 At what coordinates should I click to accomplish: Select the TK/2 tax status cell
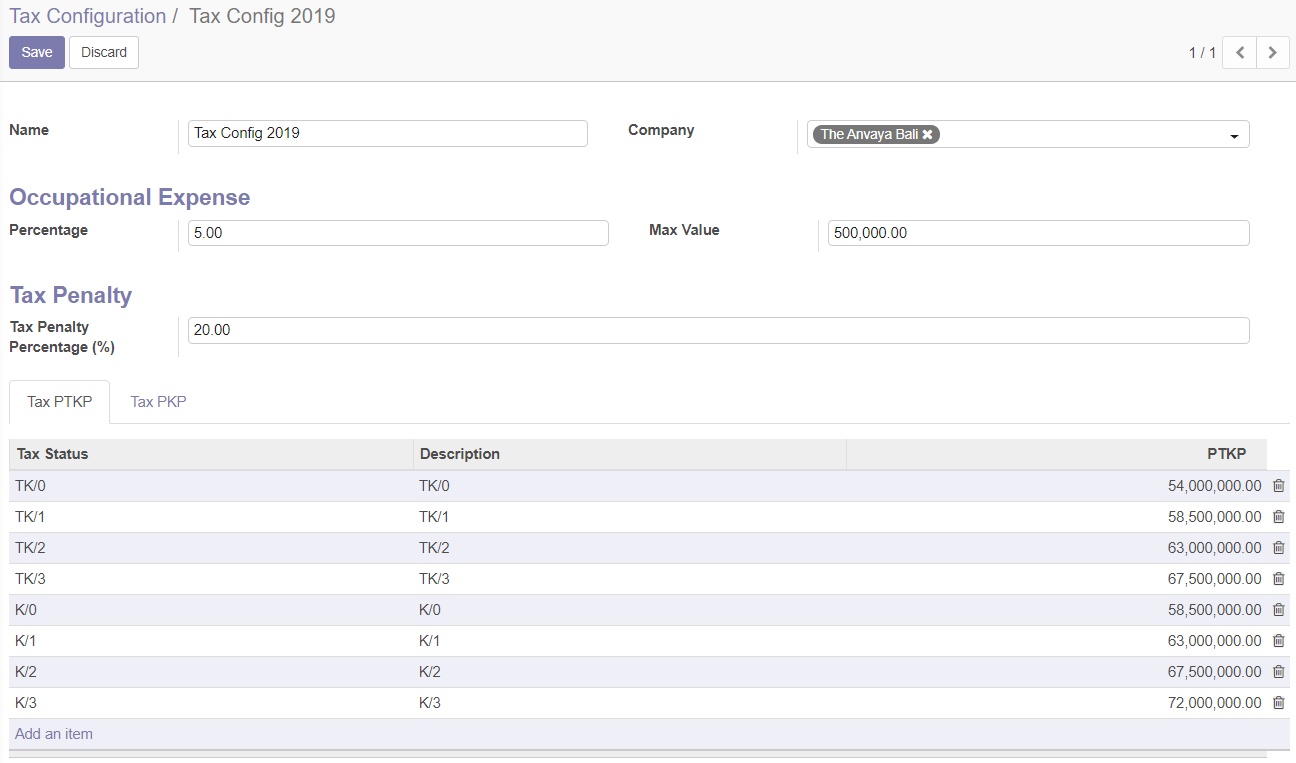[x=211, y=548]
